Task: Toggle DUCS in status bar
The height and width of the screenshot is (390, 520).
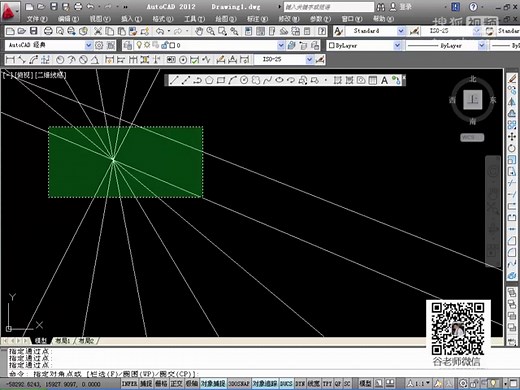Action: coord(286,384)
